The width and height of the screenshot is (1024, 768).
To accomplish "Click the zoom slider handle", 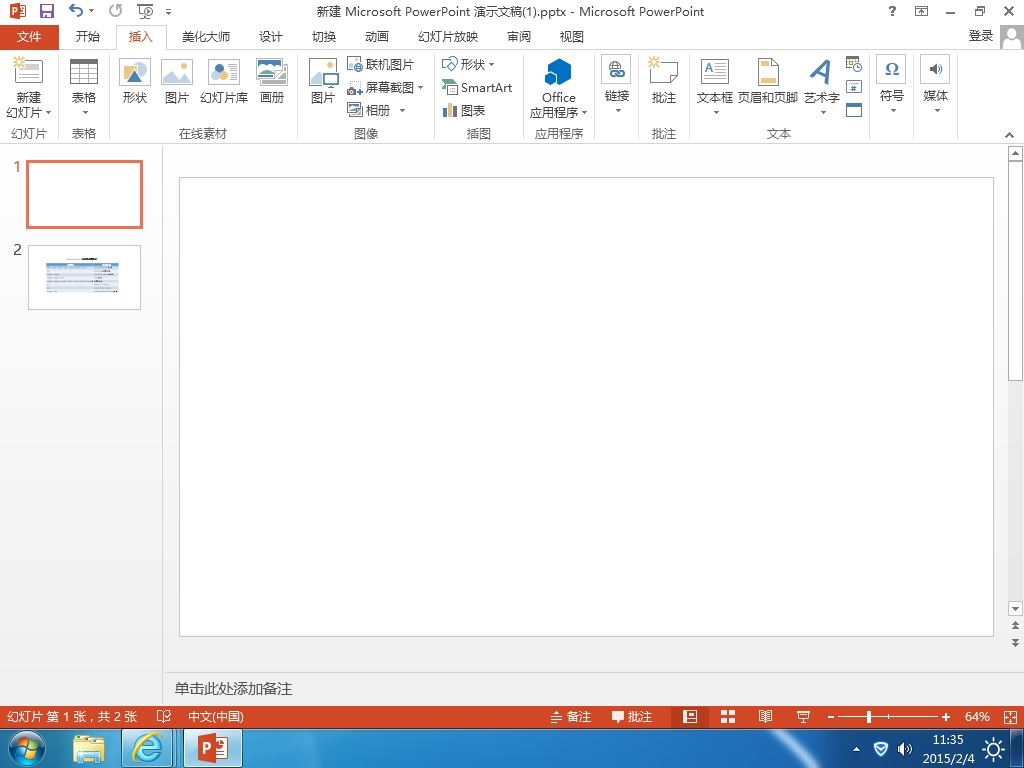I will (x=869, y=717).
